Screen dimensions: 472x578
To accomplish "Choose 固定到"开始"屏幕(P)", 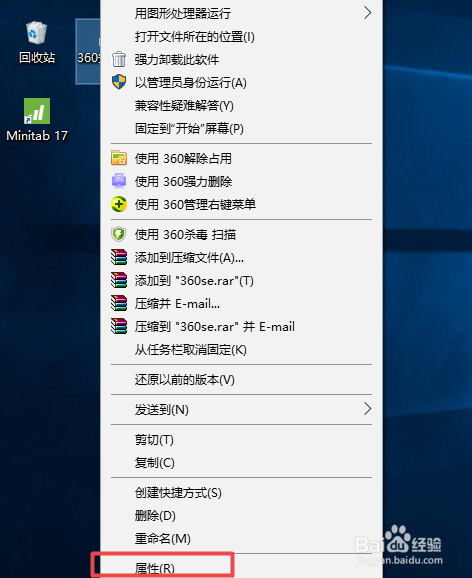I will tap(242, 128).
